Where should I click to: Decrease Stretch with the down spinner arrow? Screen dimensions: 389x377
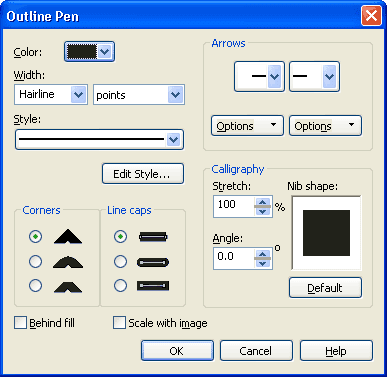click(263, 211)
